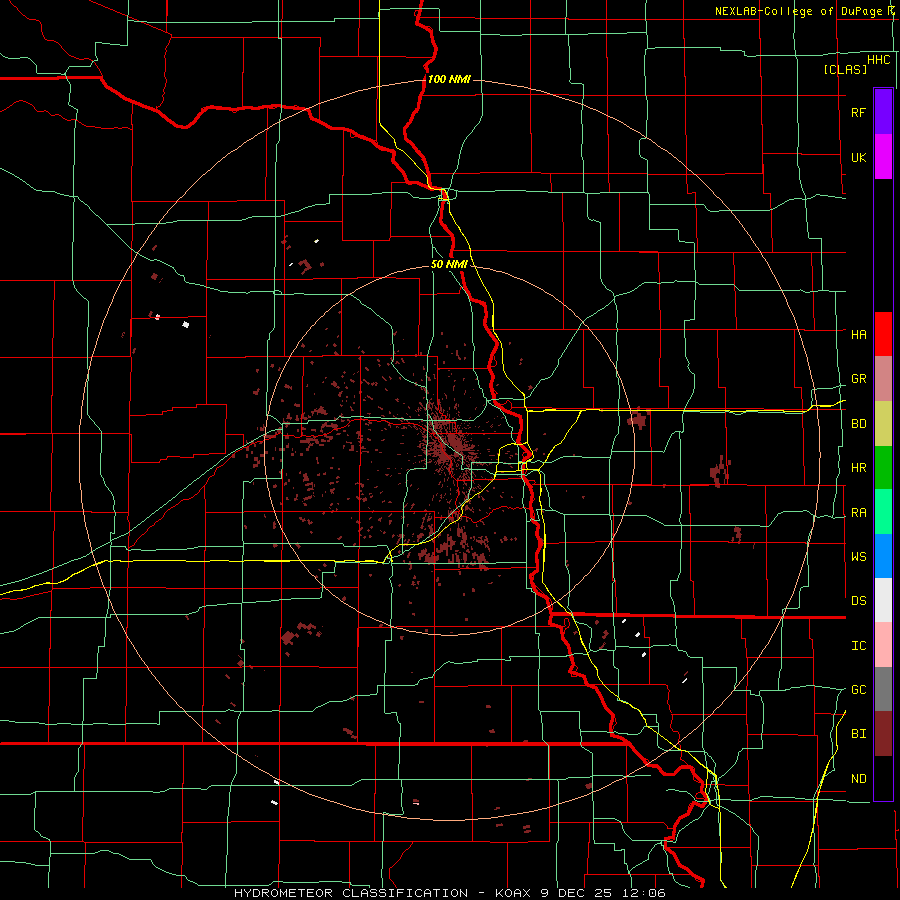Image resolution: width=900 pixels, height=900 pixels.
Task: Click the purple RF legend color swatch
Action: pos(883,112)
